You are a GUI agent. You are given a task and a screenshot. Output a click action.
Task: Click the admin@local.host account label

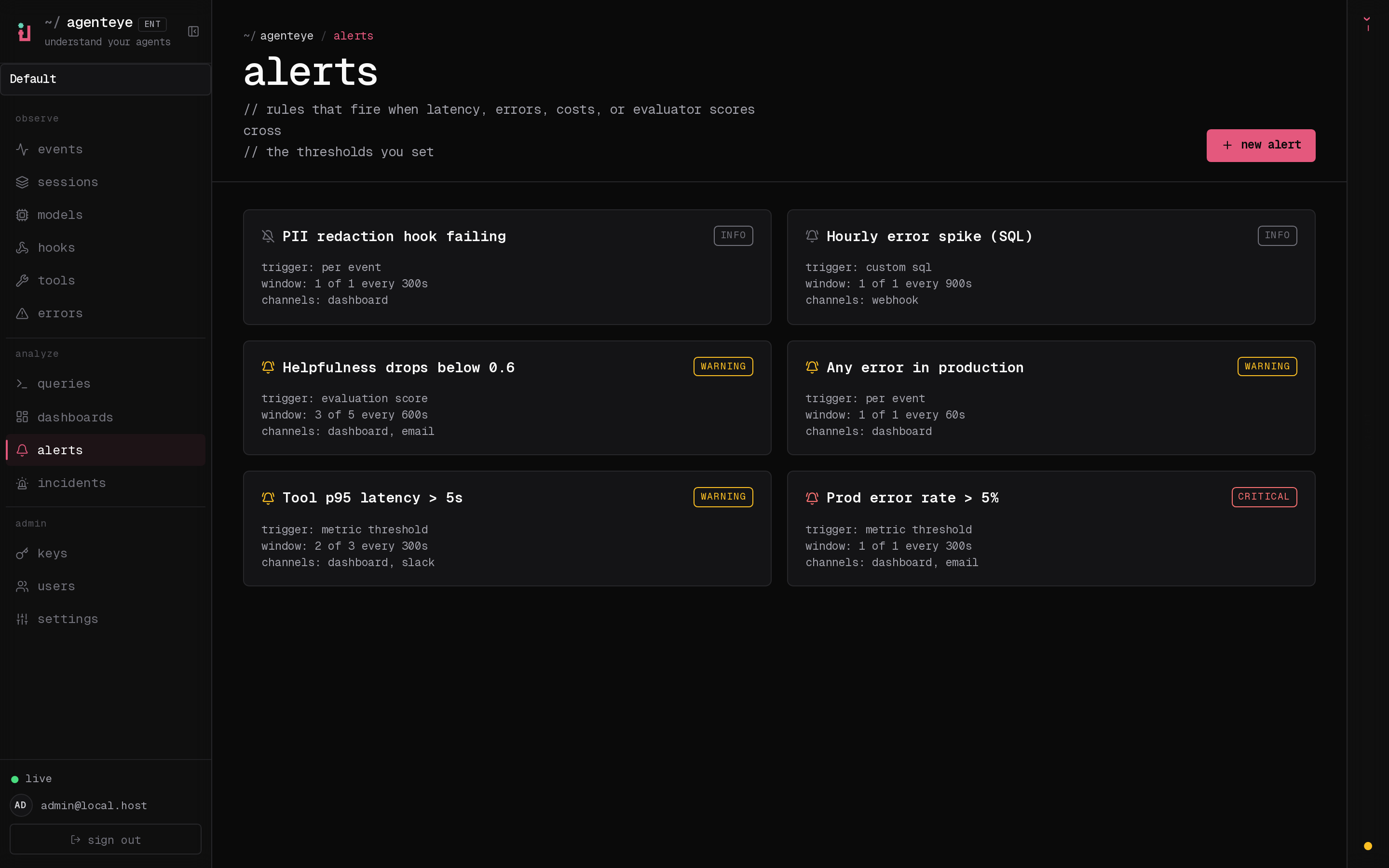tap(94, 805)
